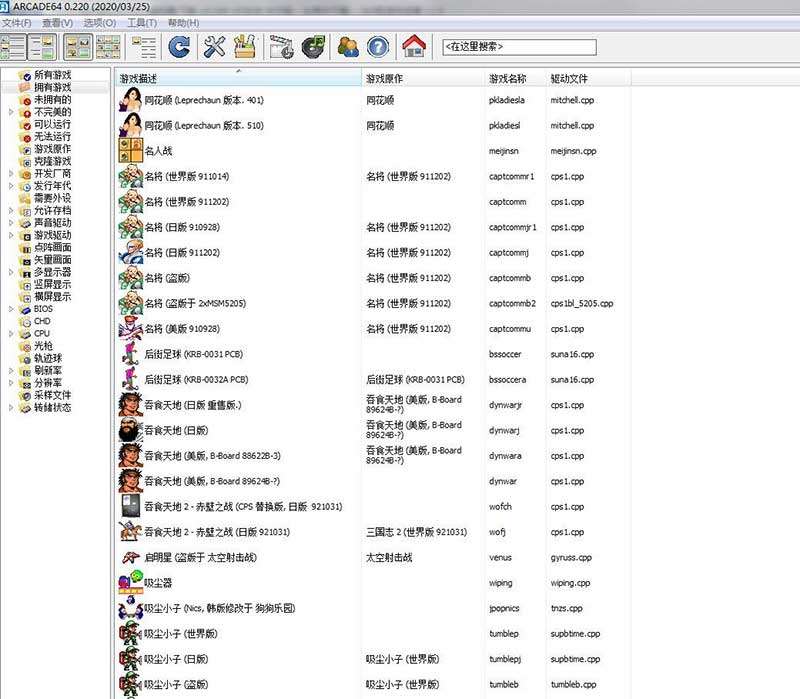Toggle the screenshot panel toolbar icon
Viewport: 800px width, 699px height.
pos(42,47)
